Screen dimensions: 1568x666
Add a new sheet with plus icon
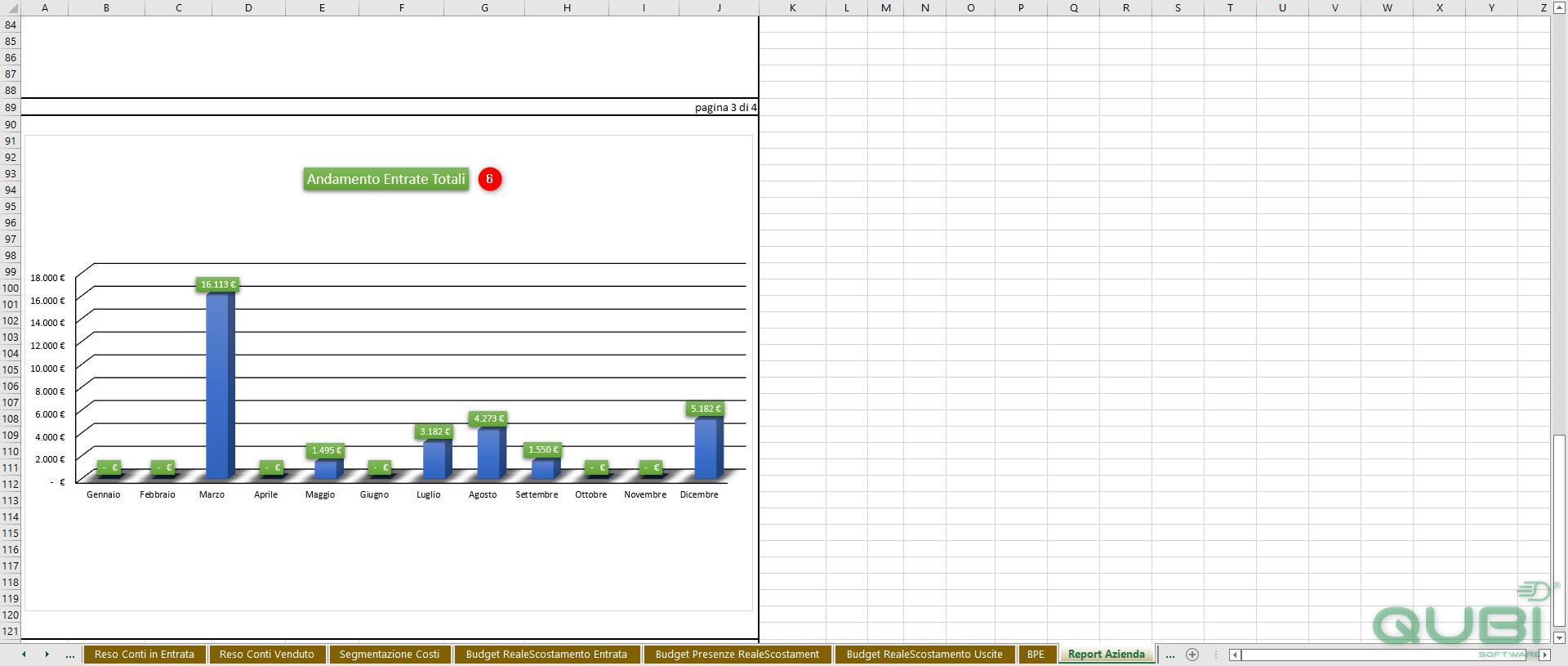[x=1192, y=655]
